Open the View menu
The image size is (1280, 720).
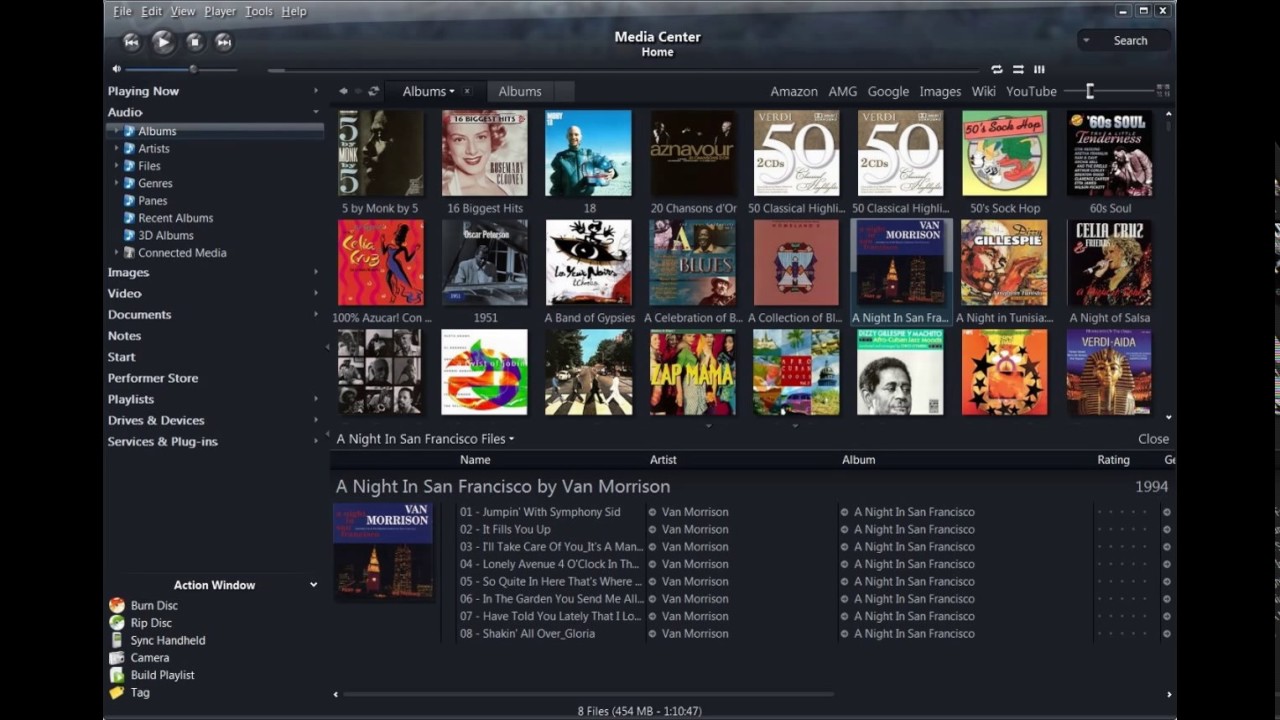tap(183, 11)
